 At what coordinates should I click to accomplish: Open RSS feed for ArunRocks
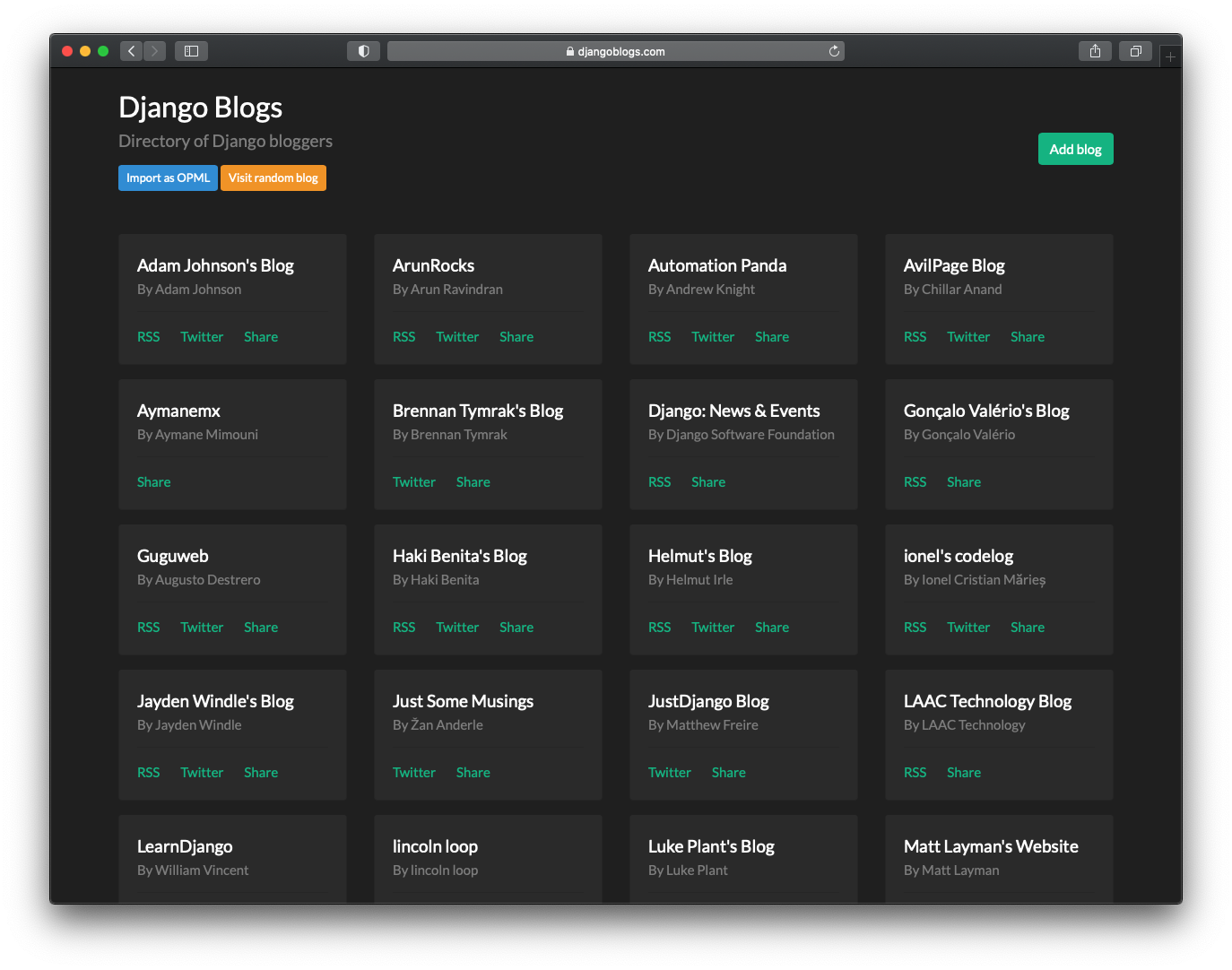coord(404,337)
